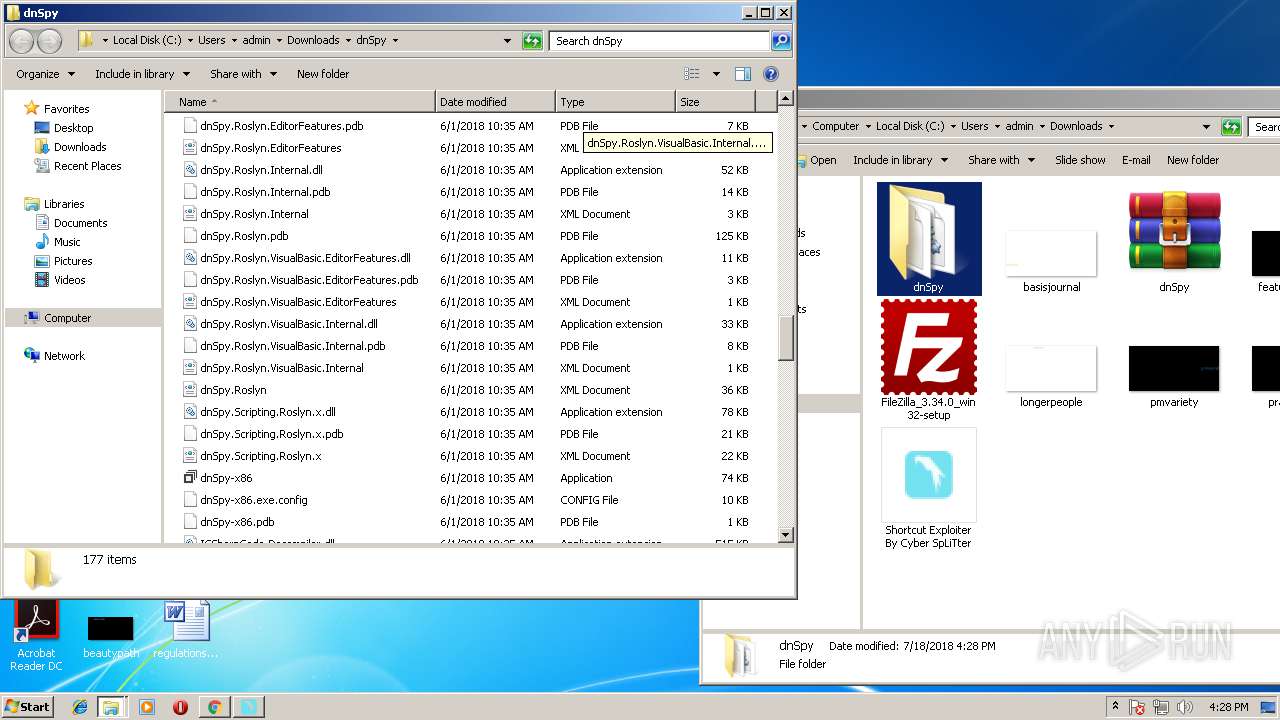Focus the Search dnSpy input box
Screen dimensions: 1280x720
point(660,41)
